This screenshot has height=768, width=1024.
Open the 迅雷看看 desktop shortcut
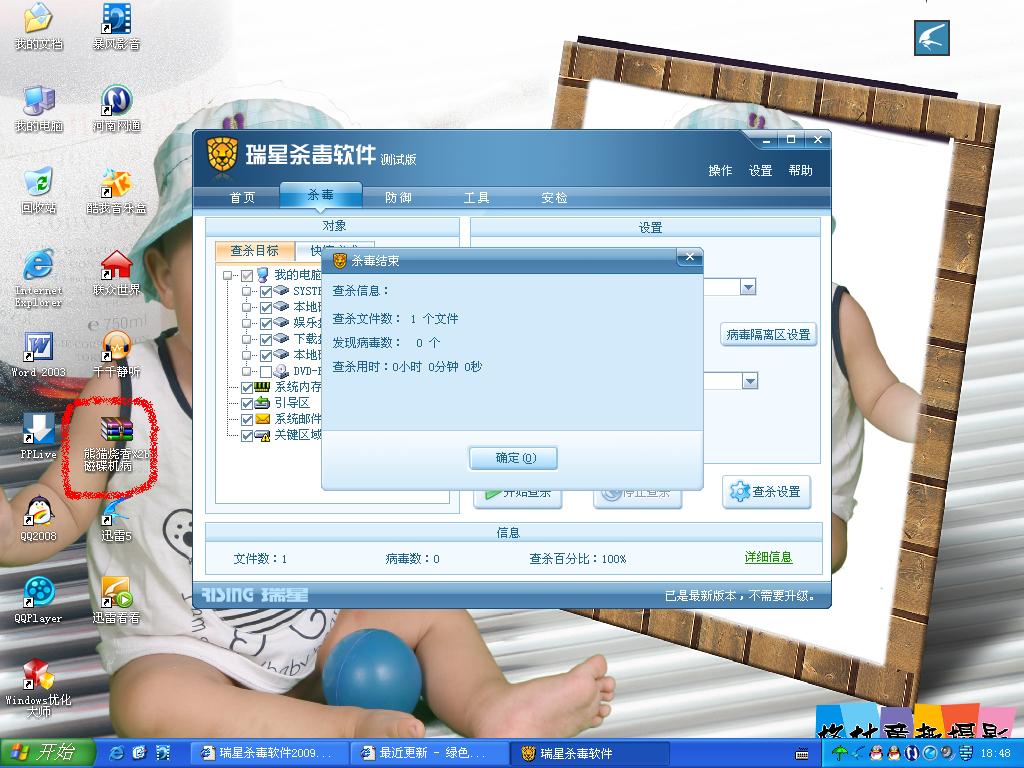coord(116,600)
